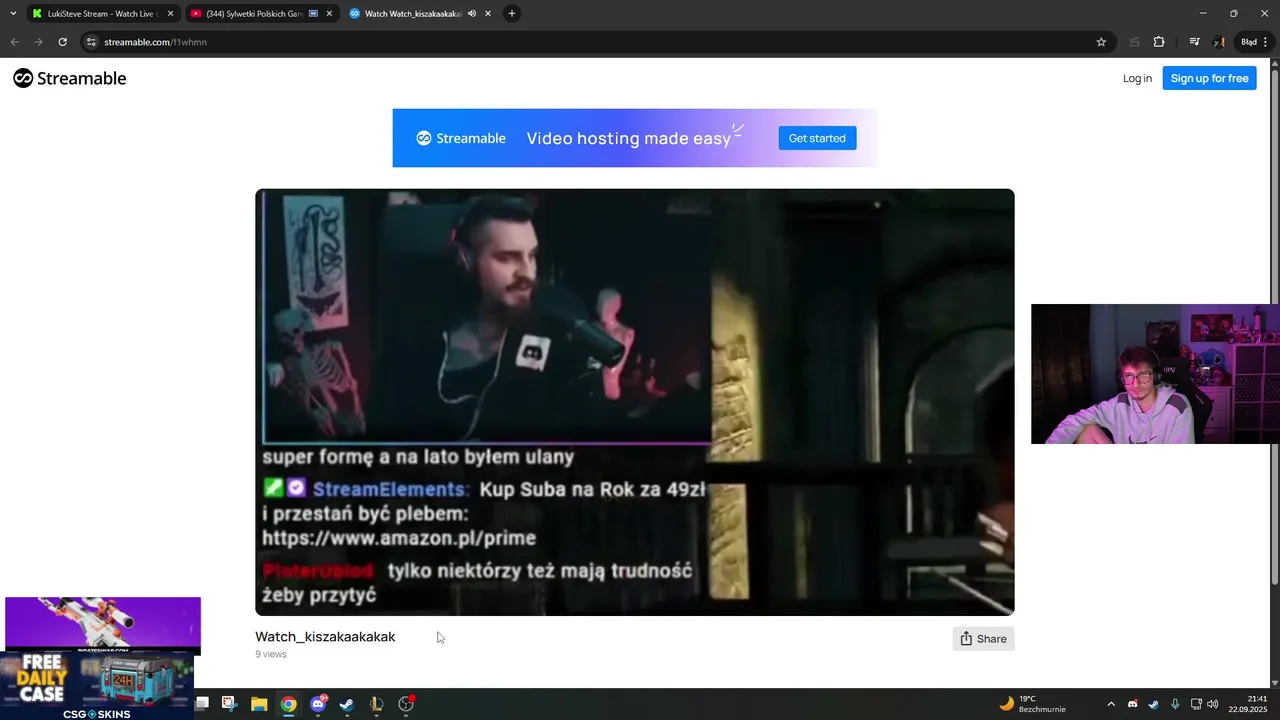
Task: Expand the tab search dropdown
Action: [13, 14]
